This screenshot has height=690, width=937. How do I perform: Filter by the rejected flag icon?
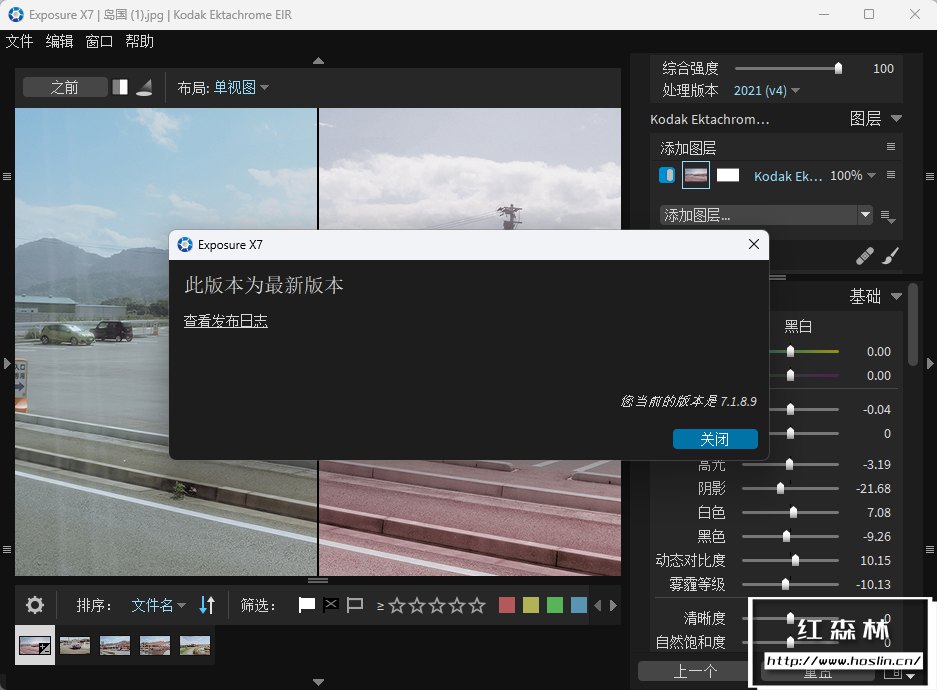pyautogui.click(x=331, y=605)
